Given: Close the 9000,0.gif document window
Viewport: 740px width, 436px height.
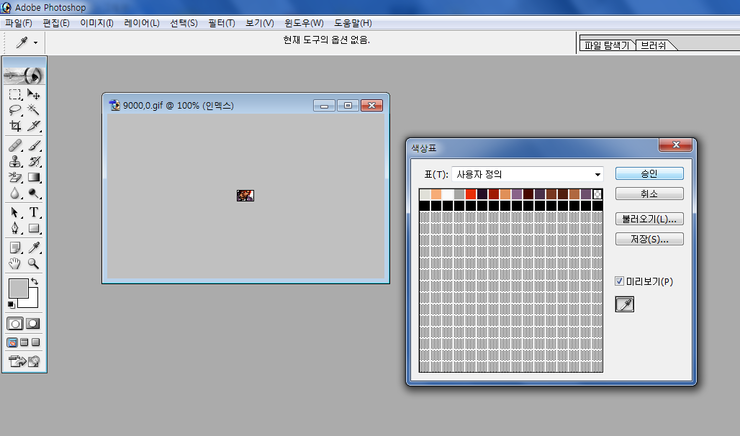Looking at the screenshot, I should pyautogui.click(x=372, y=106).
